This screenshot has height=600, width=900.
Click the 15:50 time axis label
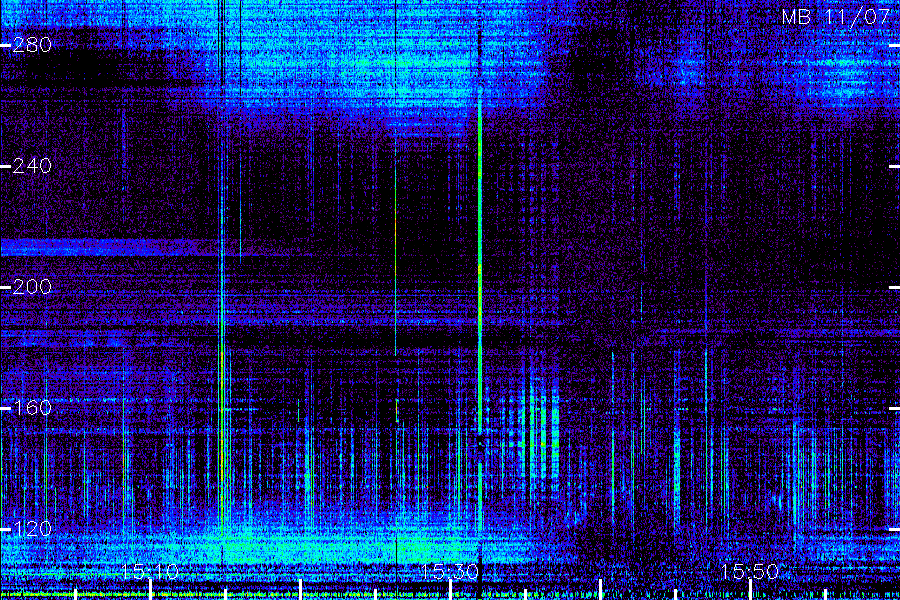pyautogui.click(x=750, y=572)
